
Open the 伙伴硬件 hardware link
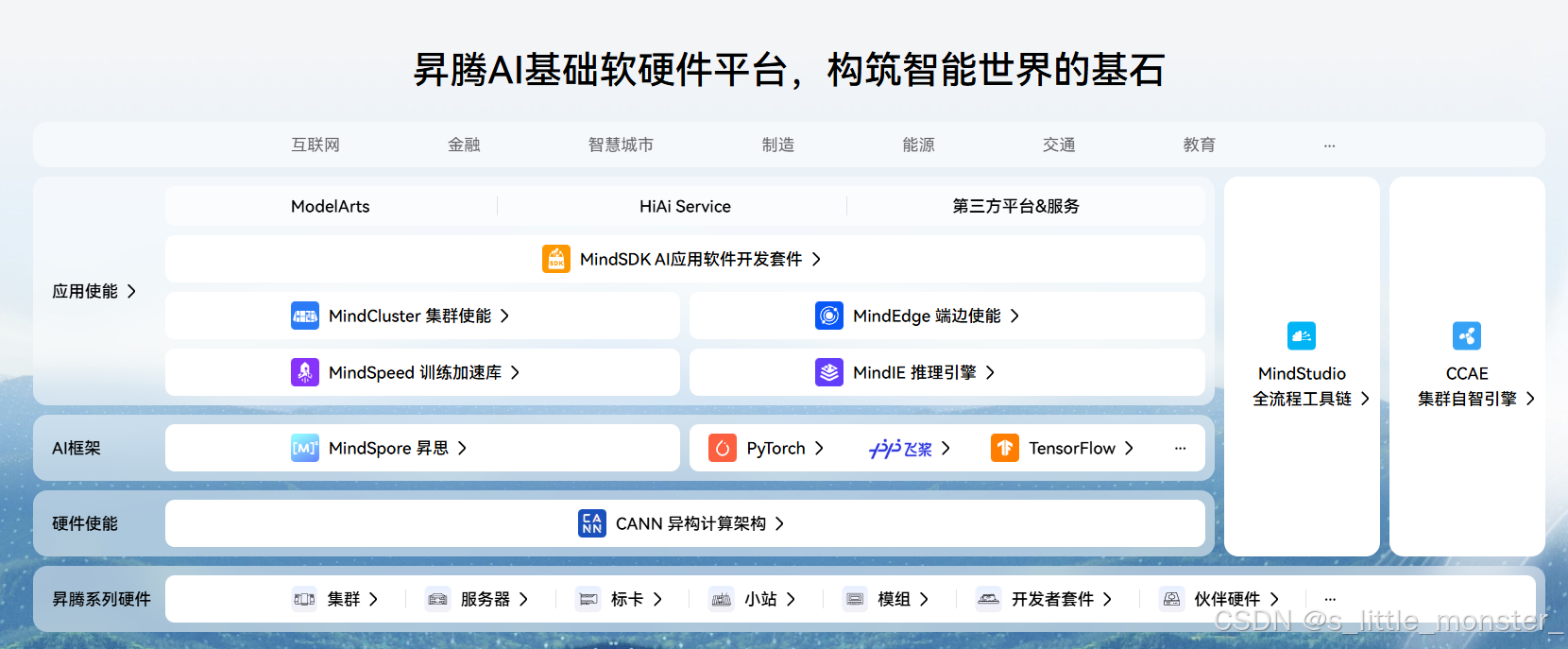pyautogui.click(x=1227, y=599)
